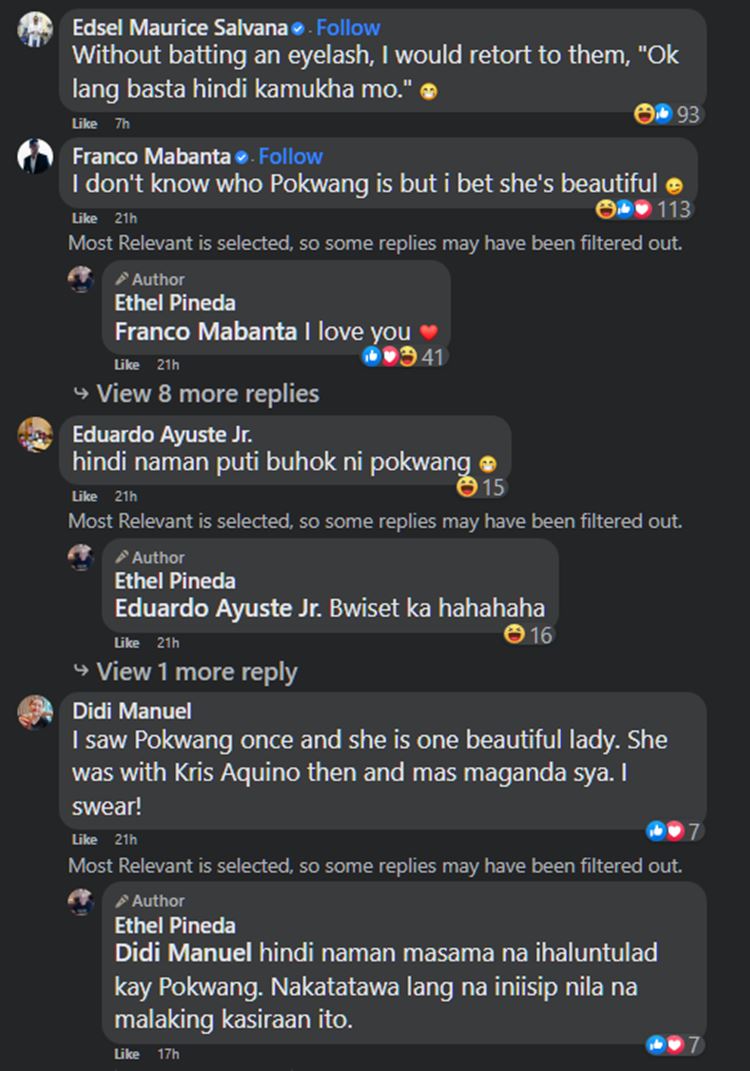This screenshot has width=750, height=1071.
Task: Like Edsel Maurice Salvana's comment
Action: pos(85,124)
